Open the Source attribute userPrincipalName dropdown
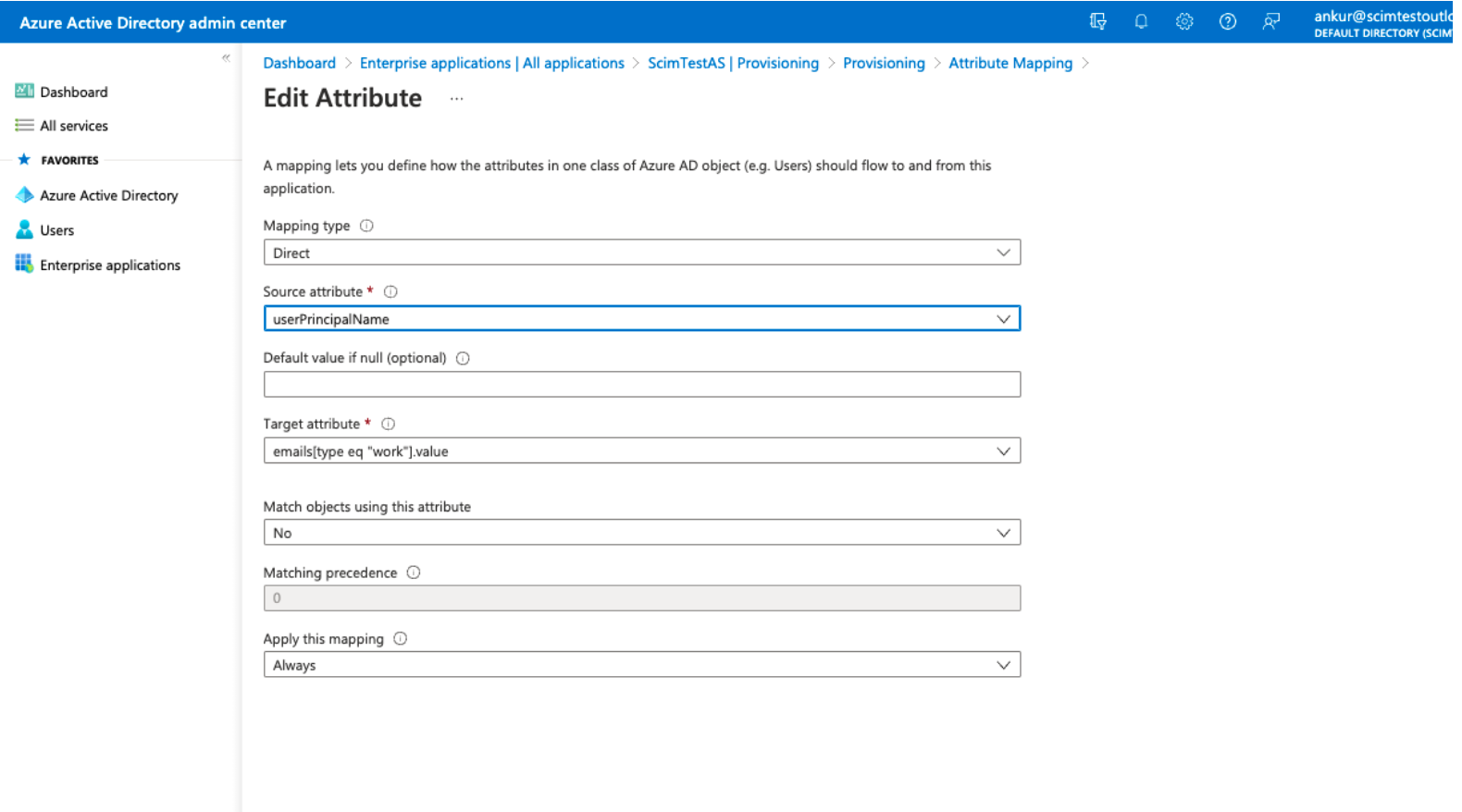 641,319
